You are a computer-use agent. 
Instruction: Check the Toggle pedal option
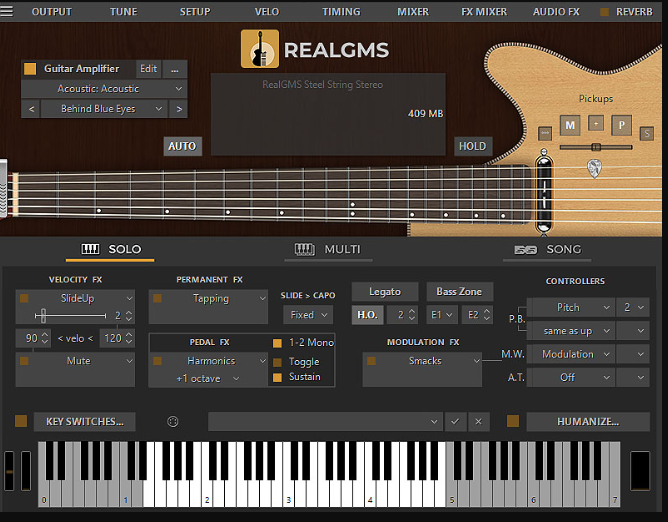click(x=277, y=362)
